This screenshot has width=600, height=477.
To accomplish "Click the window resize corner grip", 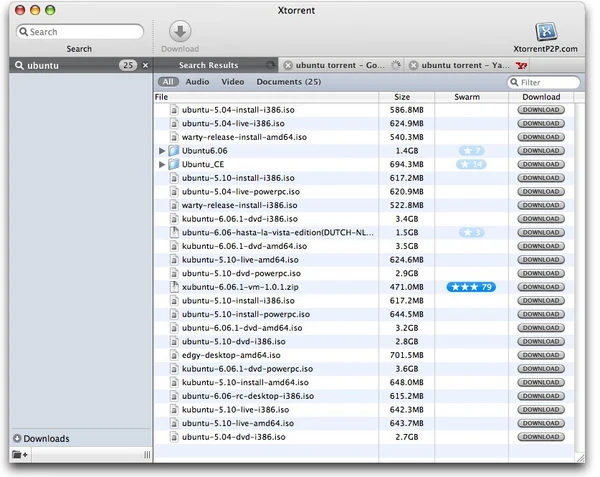I will [580, 458].
